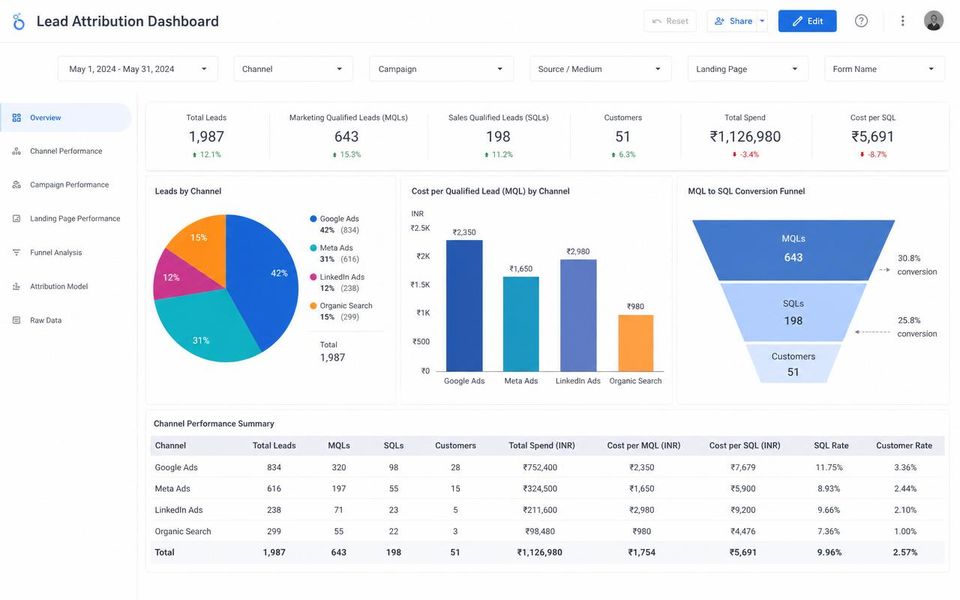Screen dimensions: 960x600
Task: Click the Total Leads 1,987 scorecard
Action: pyautogui.click(x=206, y=136)
